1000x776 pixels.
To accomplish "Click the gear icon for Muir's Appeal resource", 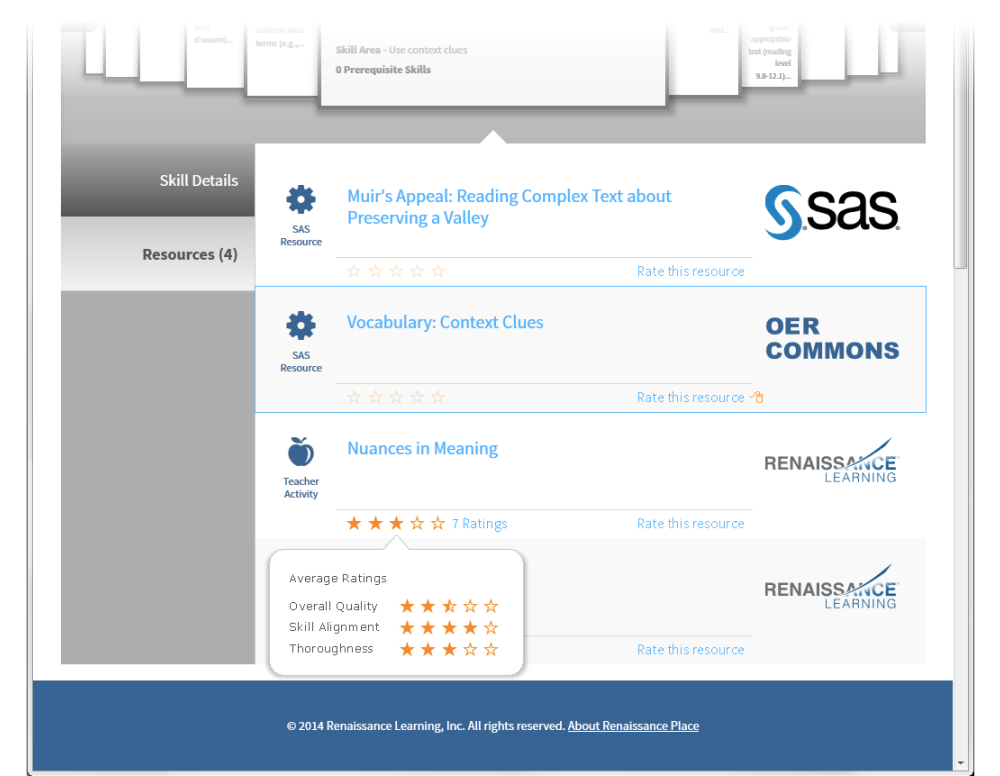I will click(301, 200).
